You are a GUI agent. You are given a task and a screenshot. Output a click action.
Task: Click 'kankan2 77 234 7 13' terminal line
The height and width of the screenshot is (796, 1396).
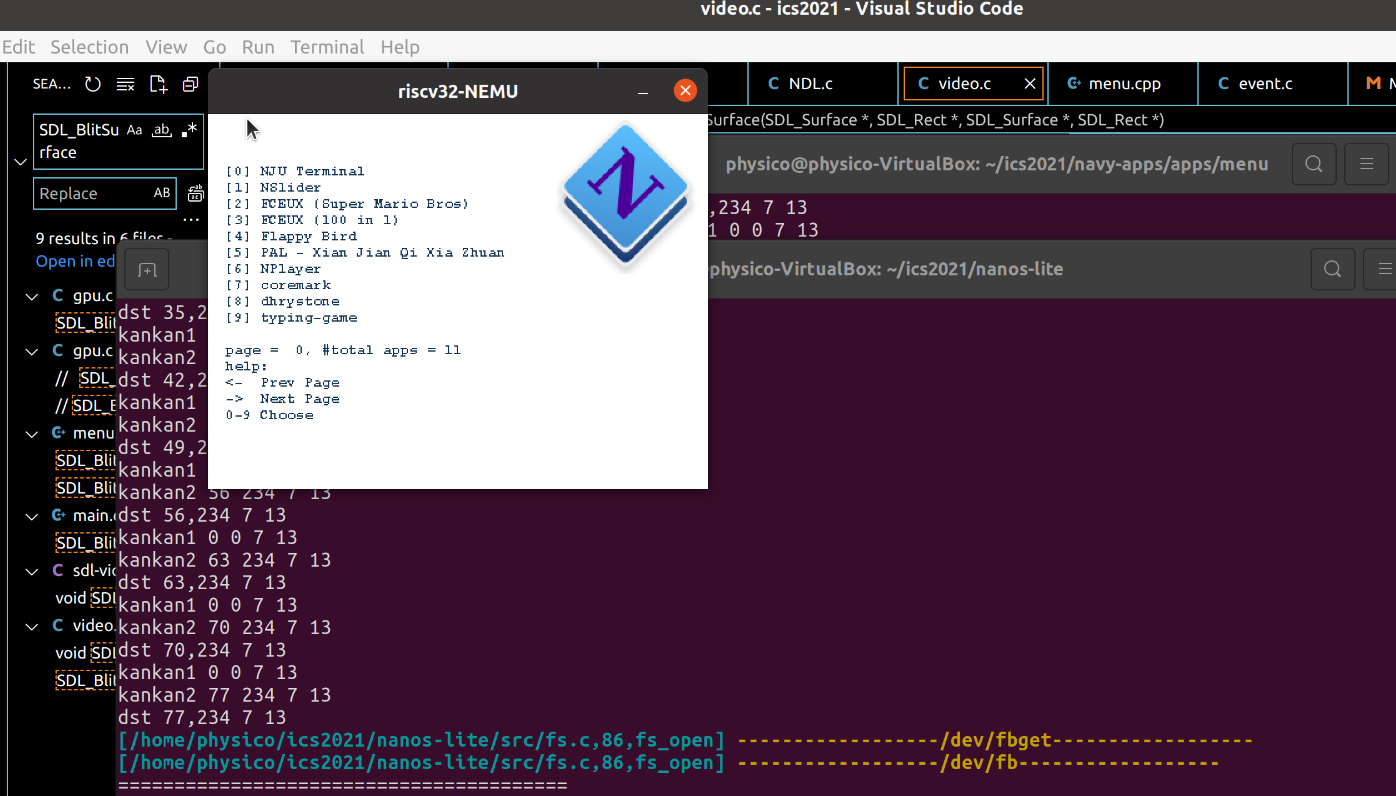pos(224,695)
